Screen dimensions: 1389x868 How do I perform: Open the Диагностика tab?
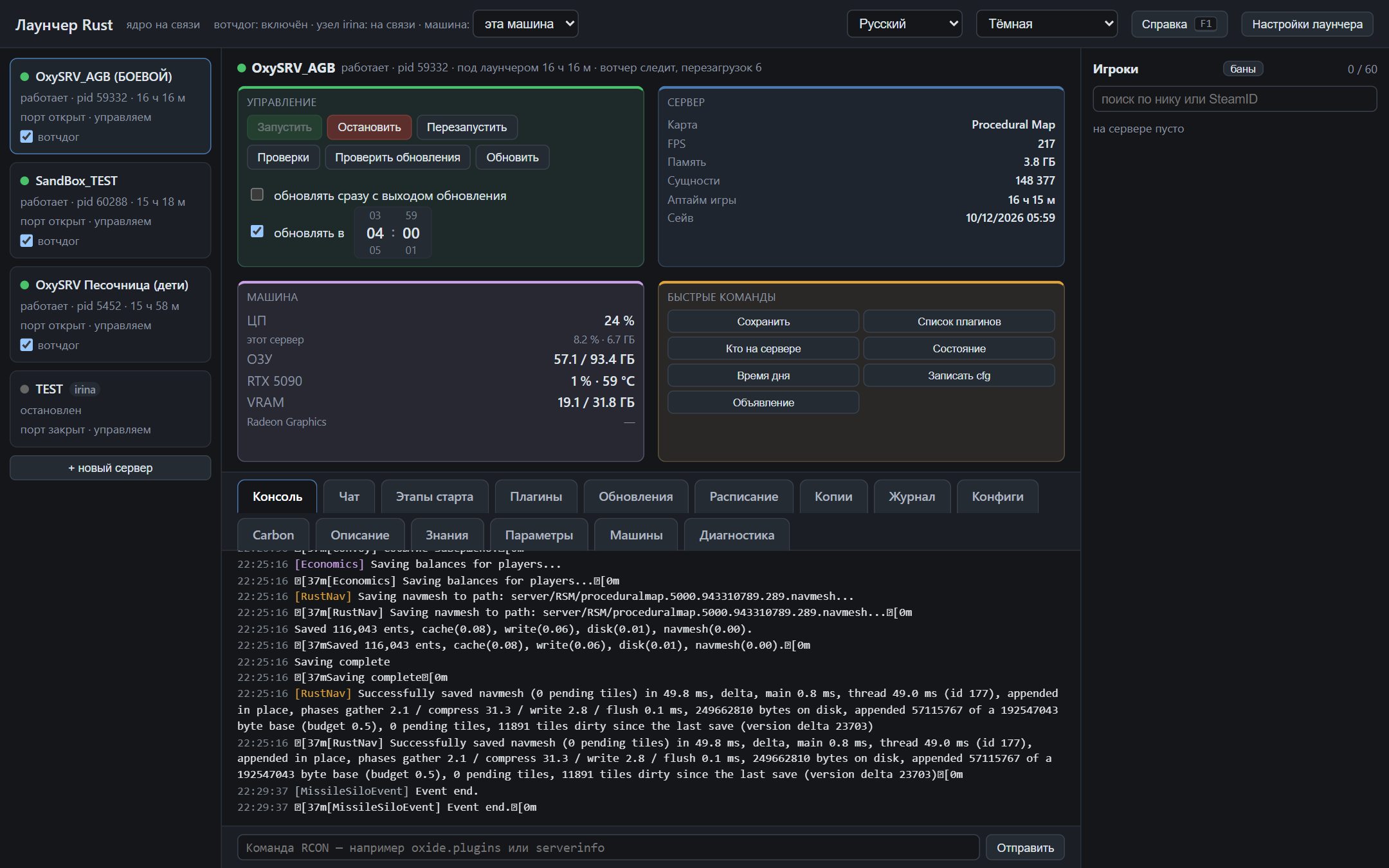(737, 535)
